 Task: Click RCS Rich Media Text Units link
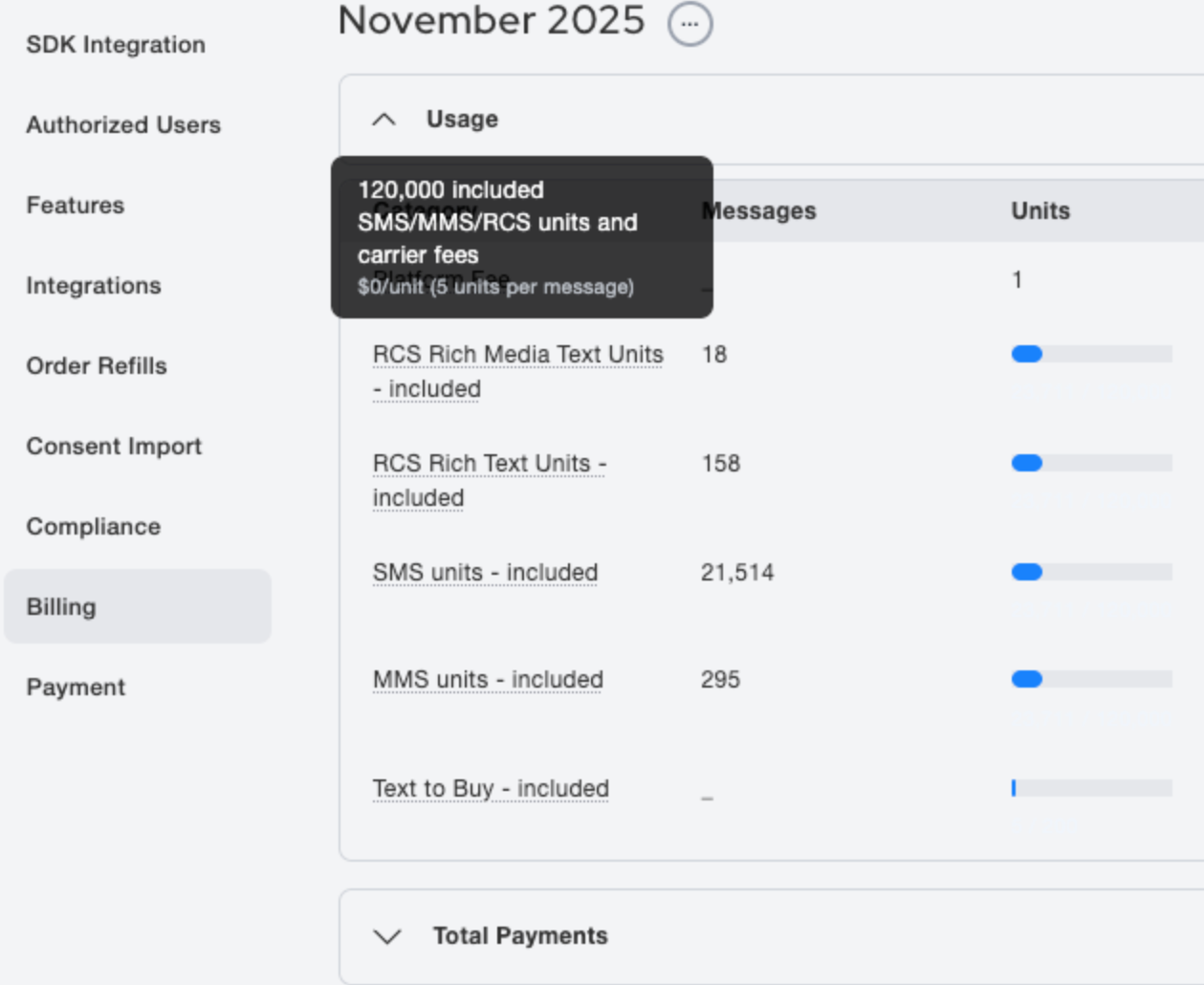click(517, 355)
